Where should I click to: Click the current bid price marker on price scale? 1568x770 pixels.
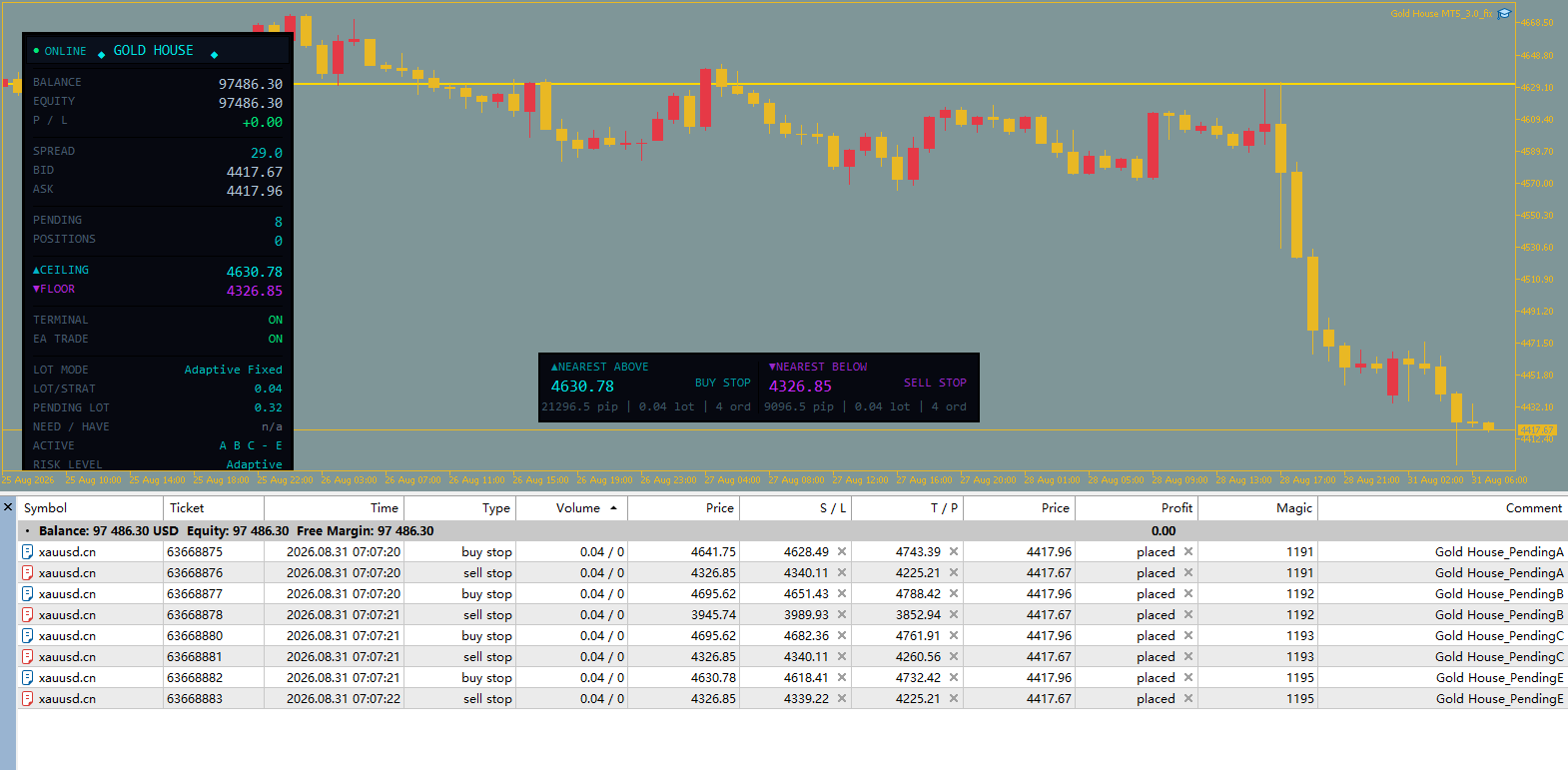(x=1537, y=429)
